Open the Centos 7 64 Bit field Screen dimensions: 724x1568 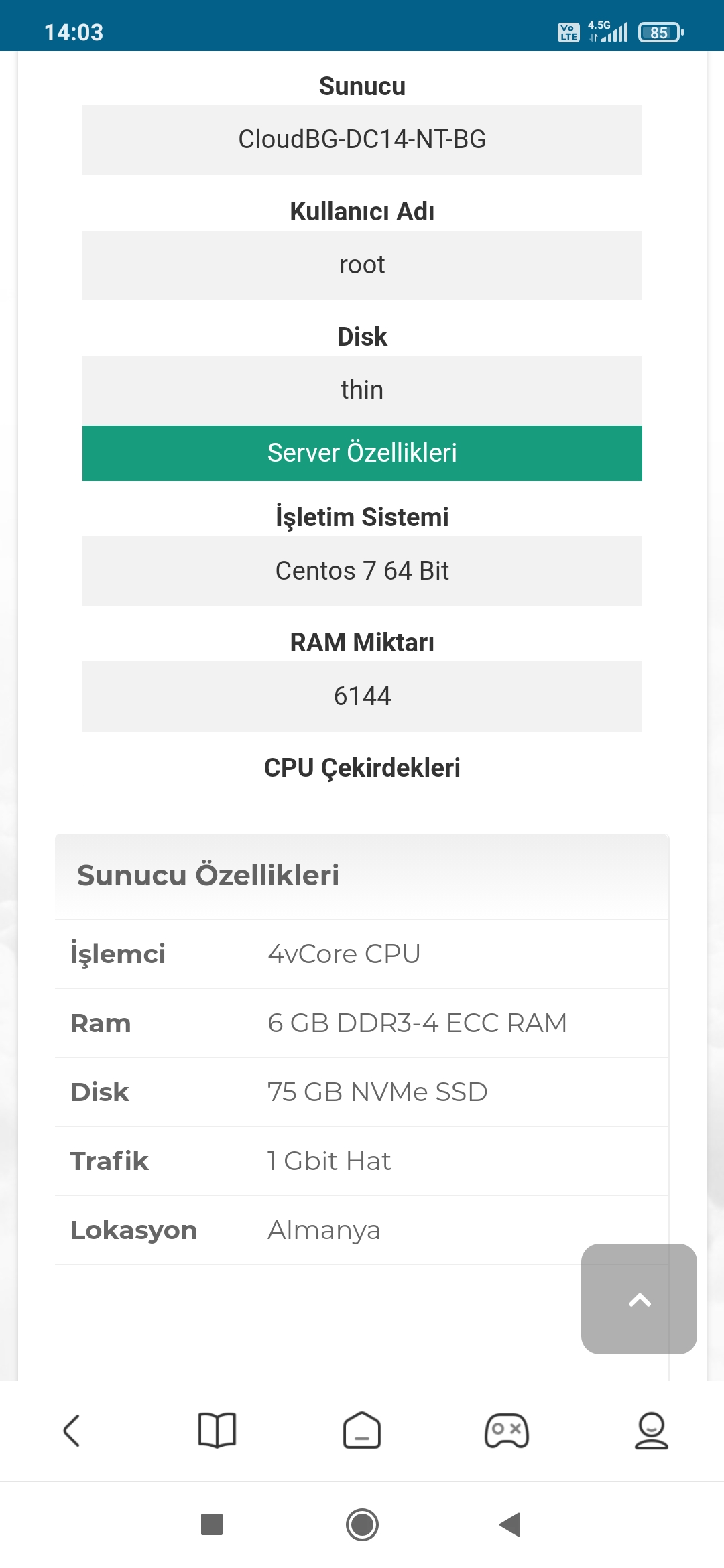click(362, 571)
